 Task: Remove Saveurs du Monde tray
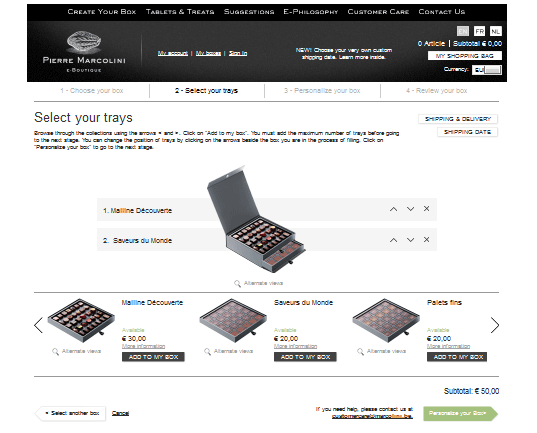(x=426, y=239)
